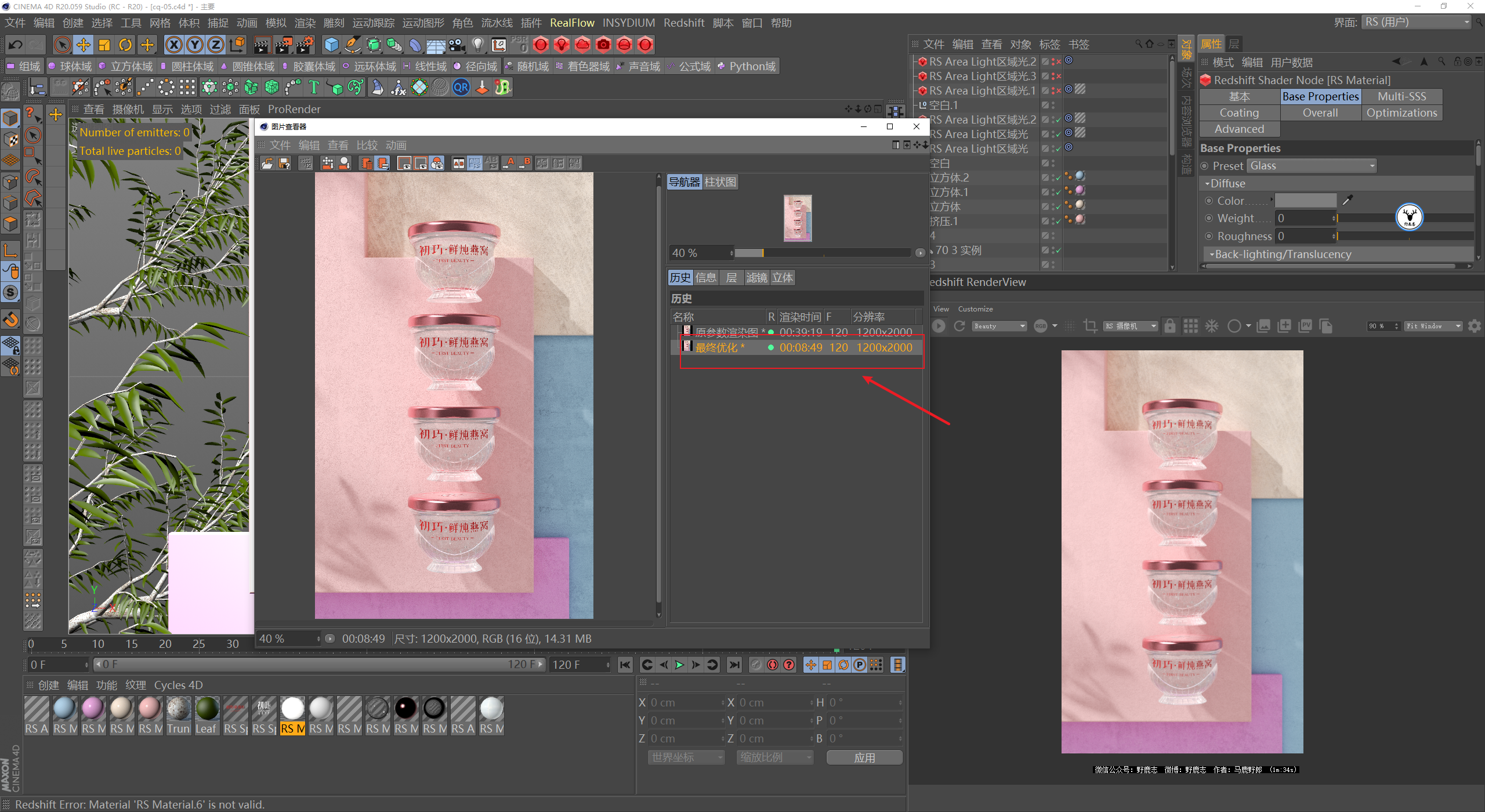Add a Cube primitive object
The height and width of the screenshot is (812, 1485).
click(331, 45)
